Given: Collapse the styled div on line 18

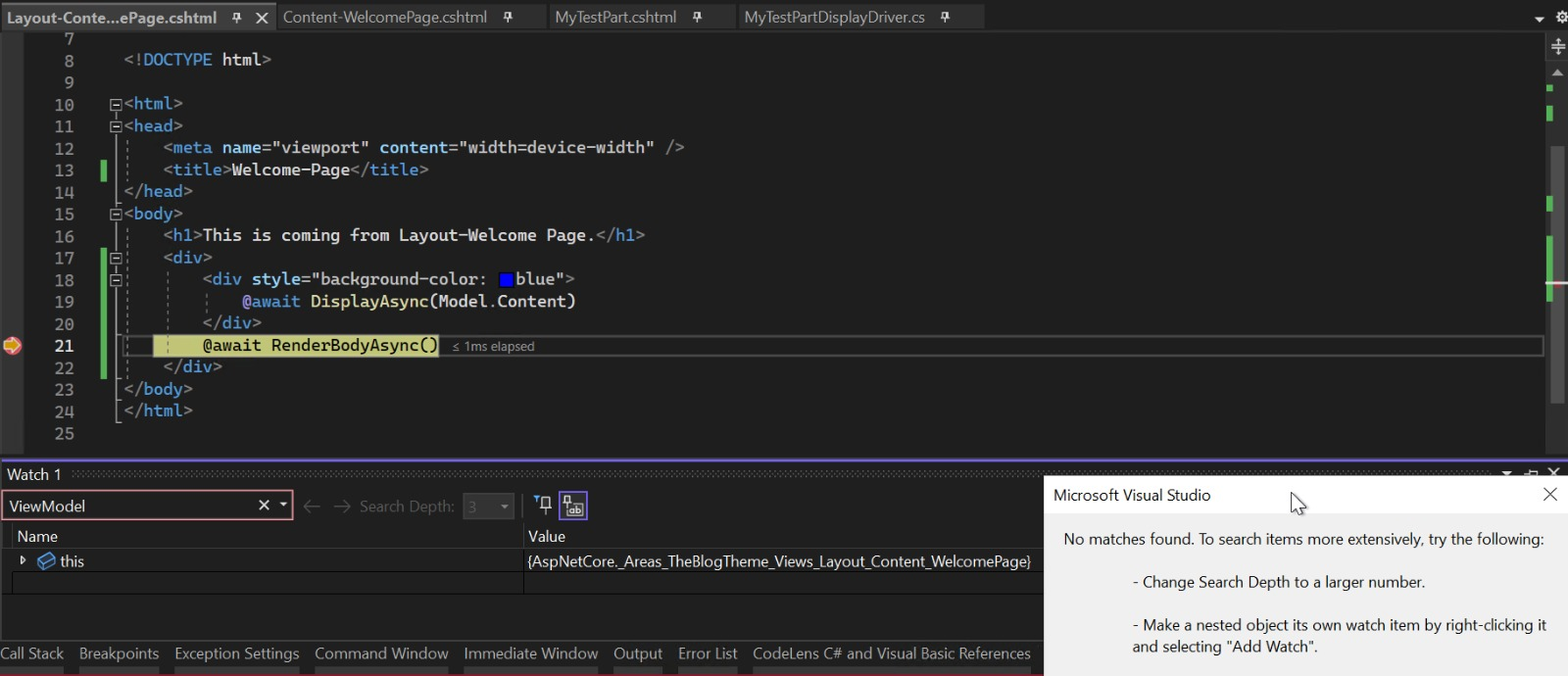Looking at the screenshot, I should (x=116, y=280).
